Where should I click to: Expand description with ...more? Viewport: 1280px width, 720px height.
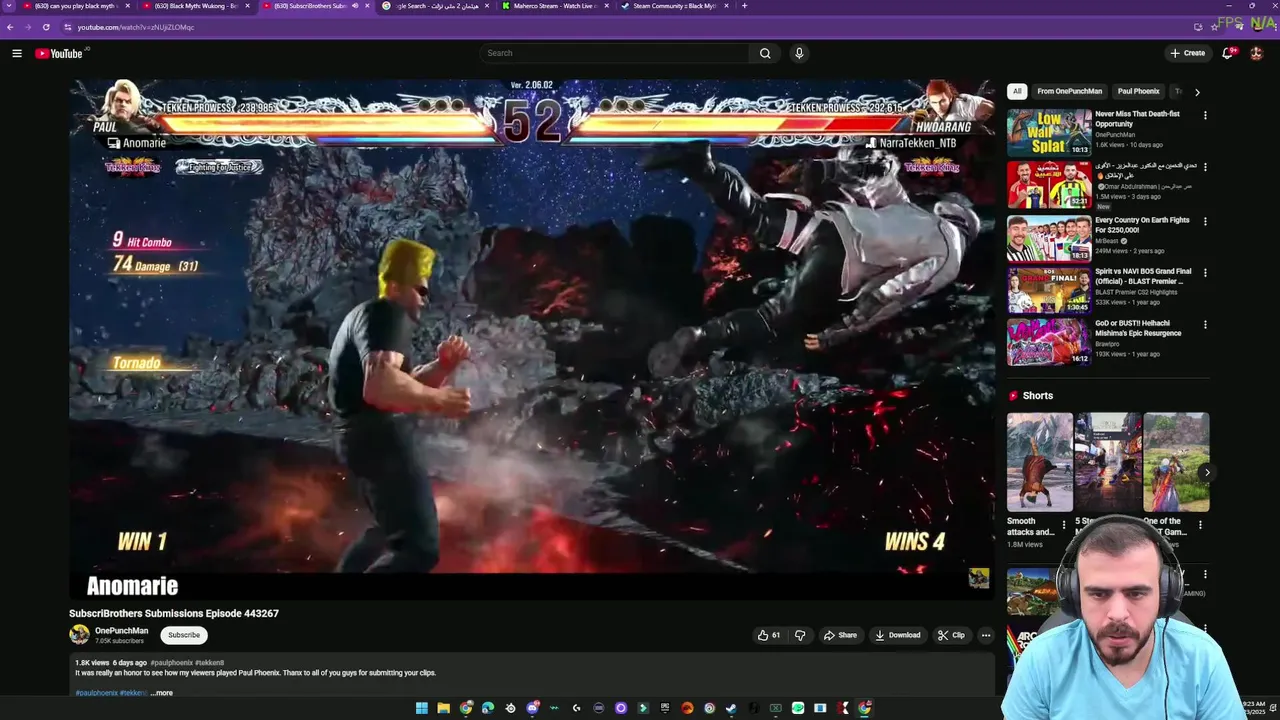pos(162,693)
